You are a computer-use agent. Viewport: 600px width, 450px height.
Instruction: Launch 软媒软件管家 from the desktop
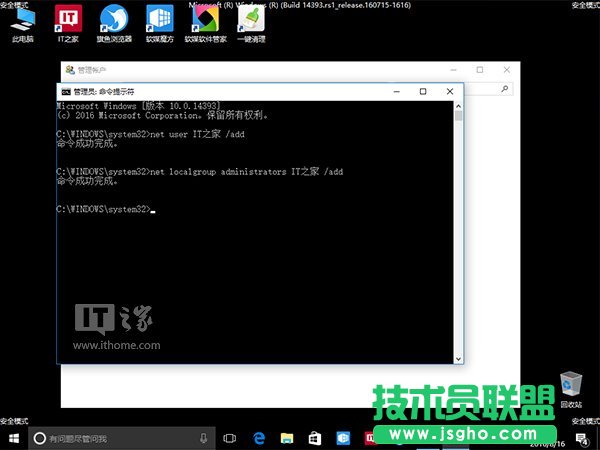pyautogui.click(x=205, y=22)
